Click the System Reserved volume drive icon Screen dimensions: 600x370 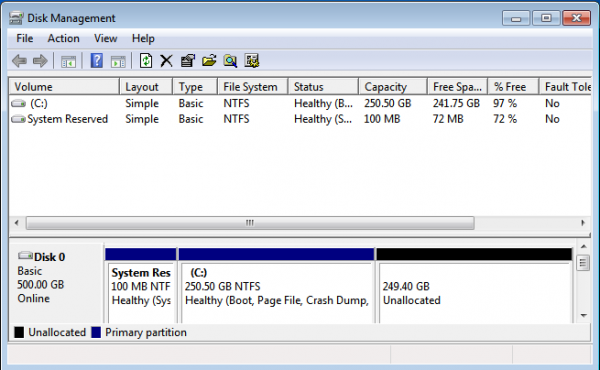(x=18, y=119)
